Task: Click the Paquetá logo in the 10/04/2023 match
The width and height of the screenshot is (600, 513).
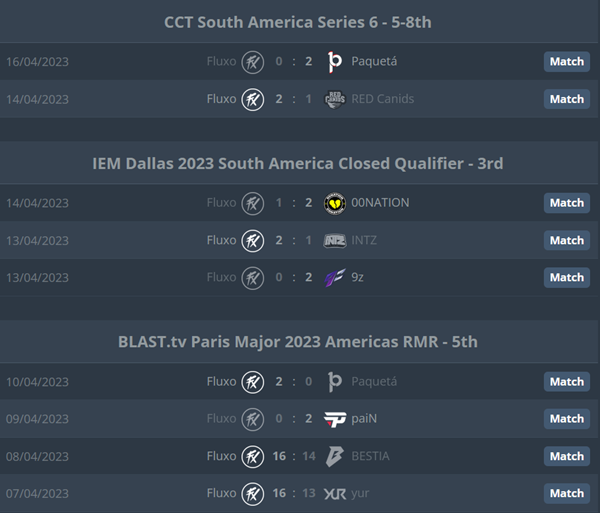Action: 334,382
